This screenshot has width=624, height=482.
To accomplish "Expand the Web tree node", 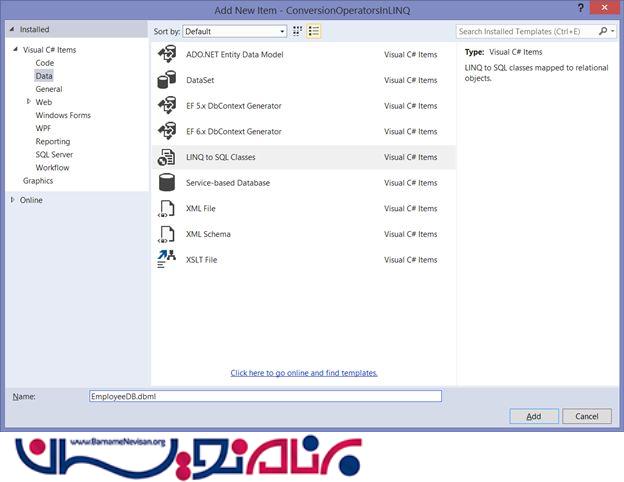I will (x=29, y=102).
